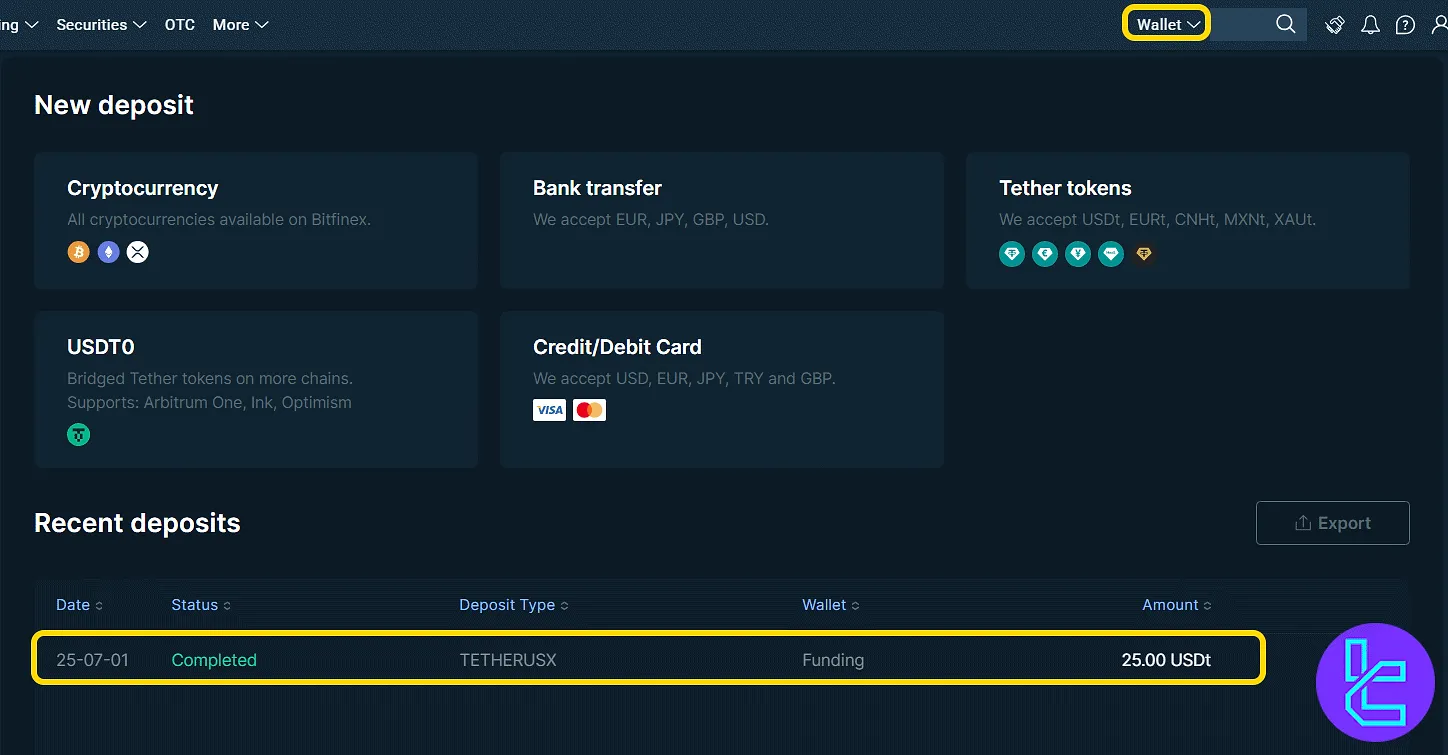
Task: Click the XRP coin icon
Action: tap(138, 252)
